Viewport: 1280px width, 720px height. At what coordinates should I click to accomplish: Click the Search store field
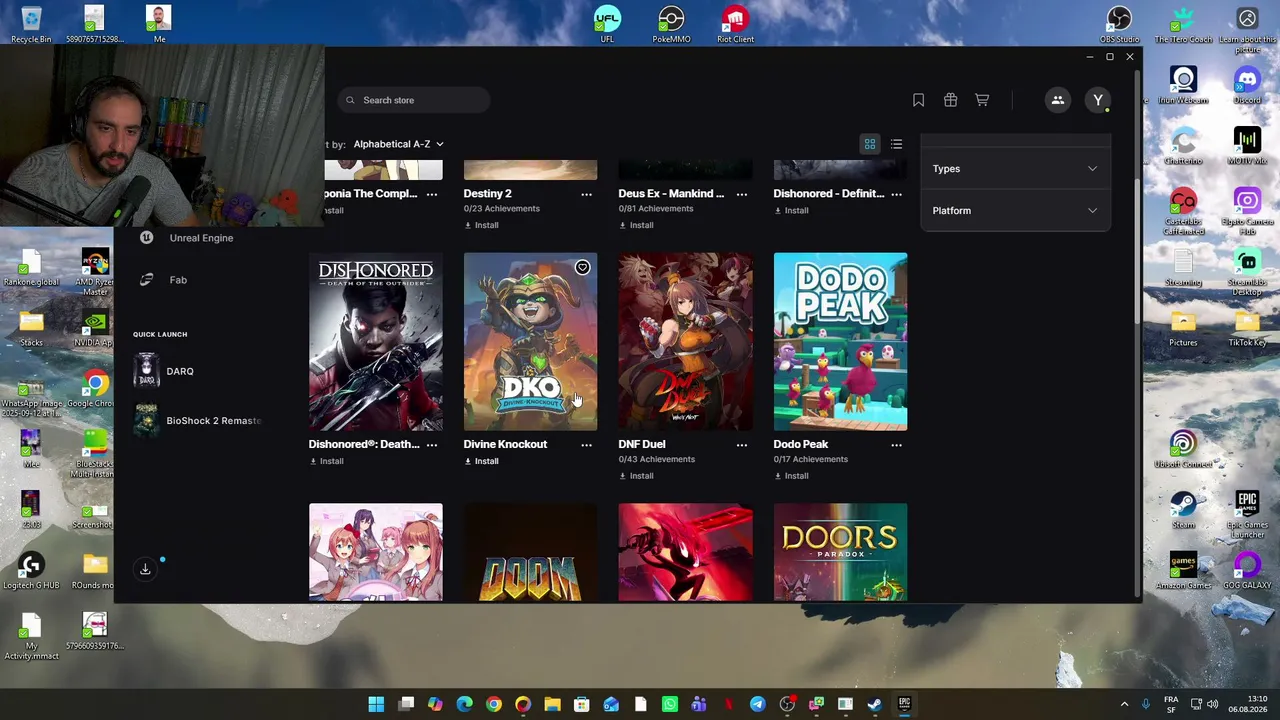click(413, 100)
